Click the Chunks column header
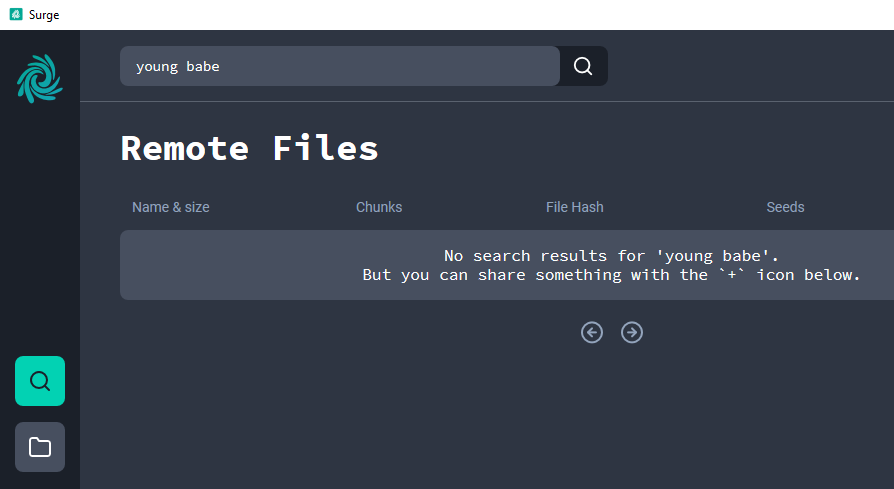894x489 pixels. click(379, 207)
